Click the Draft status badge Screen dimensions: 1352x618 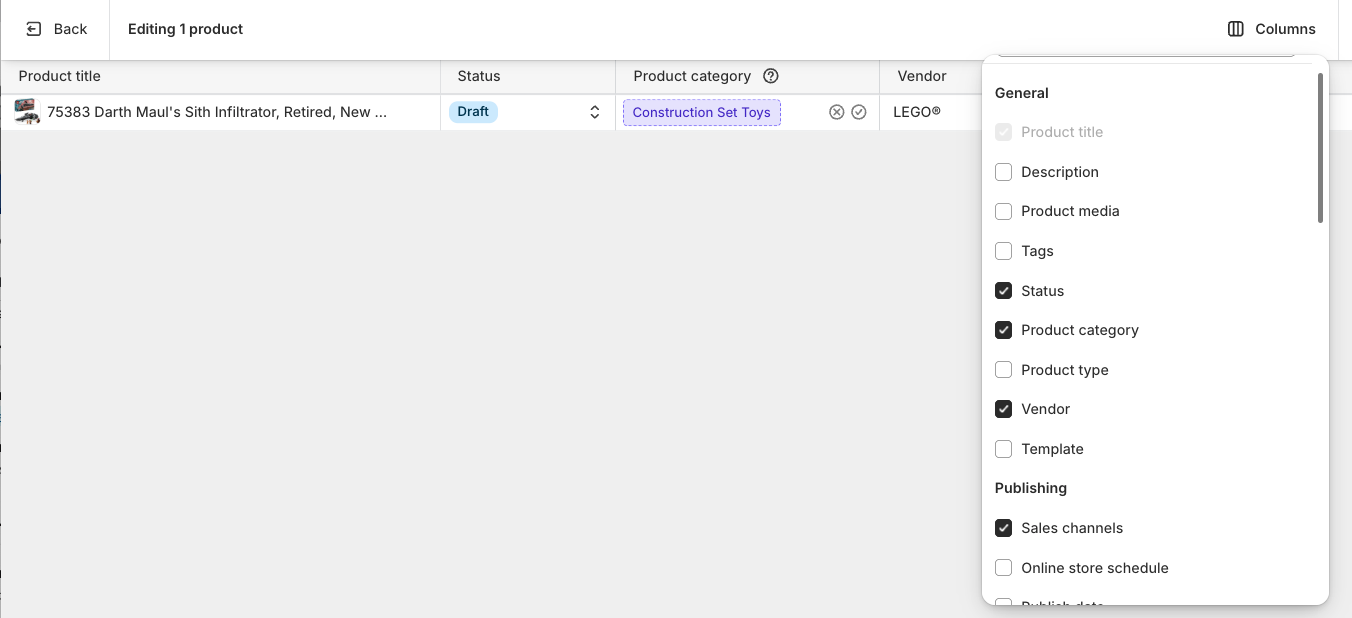click(473, 112)
